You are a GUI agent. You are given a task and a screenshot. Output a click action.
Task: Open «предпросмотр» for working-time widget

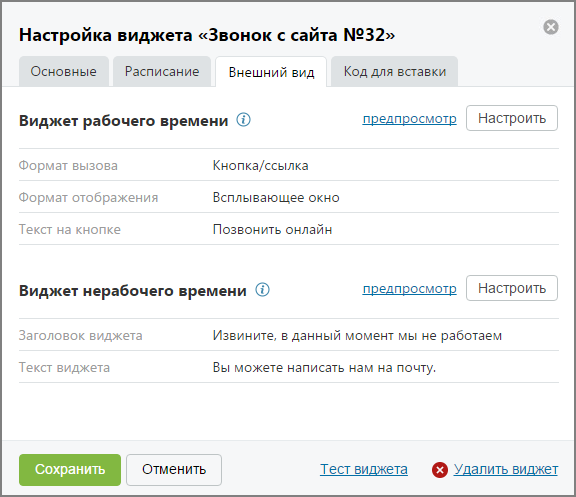(x=409, y=119)
